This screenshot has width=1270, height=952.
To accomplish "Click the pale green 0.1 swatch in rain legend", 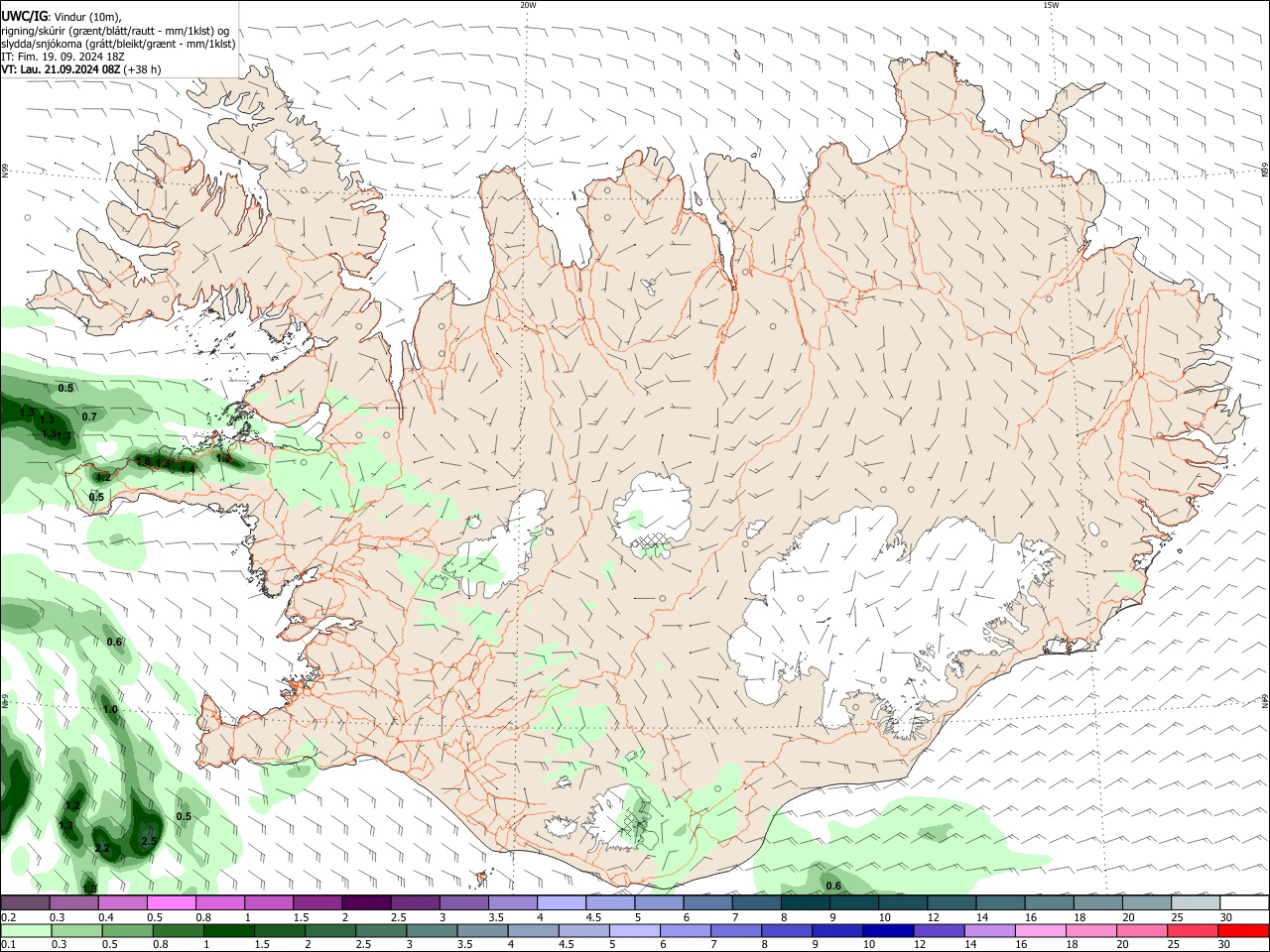I will 26,931.
